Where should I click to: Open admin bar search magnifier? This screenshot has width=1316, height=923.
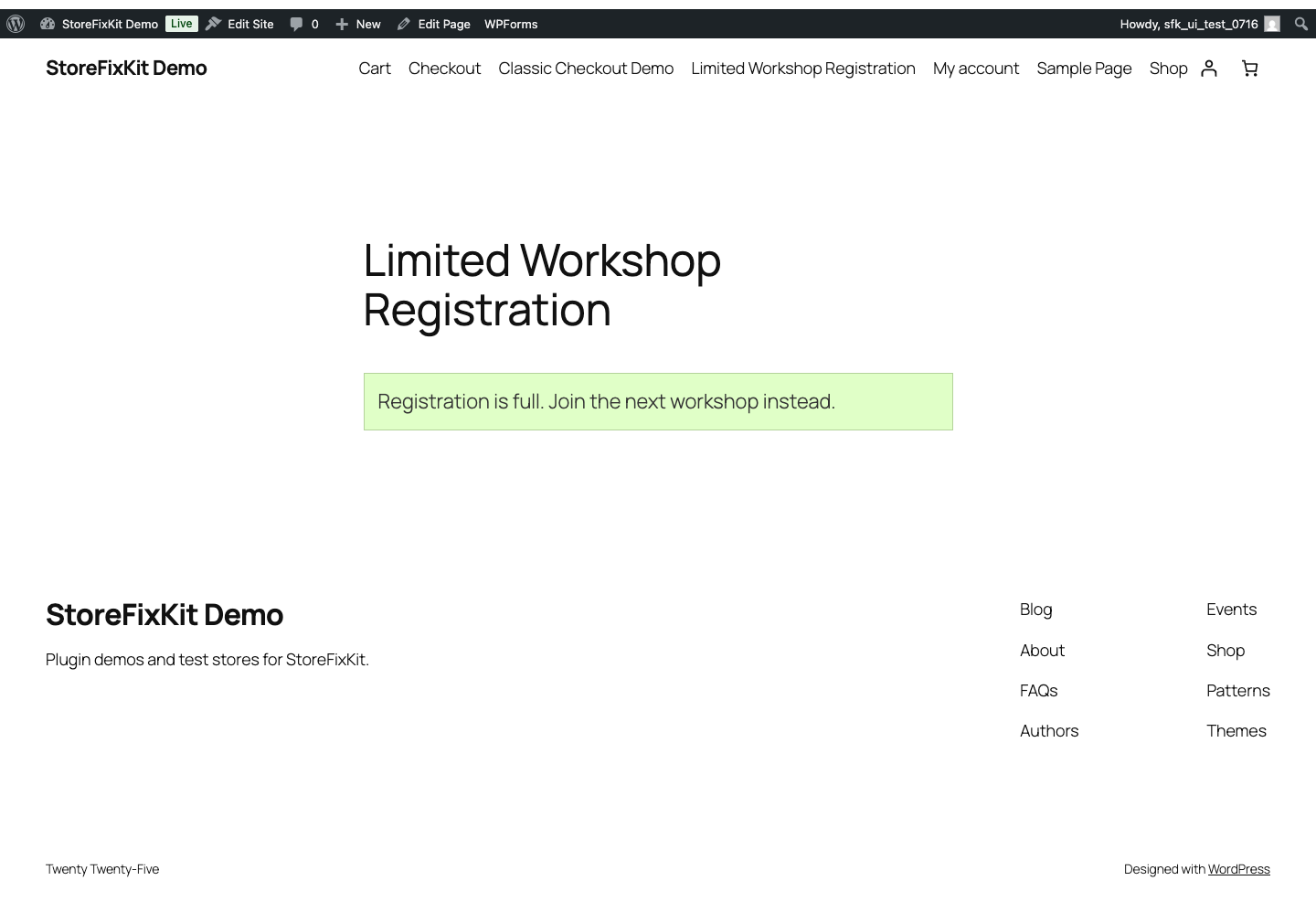(x=1300, y=24)
